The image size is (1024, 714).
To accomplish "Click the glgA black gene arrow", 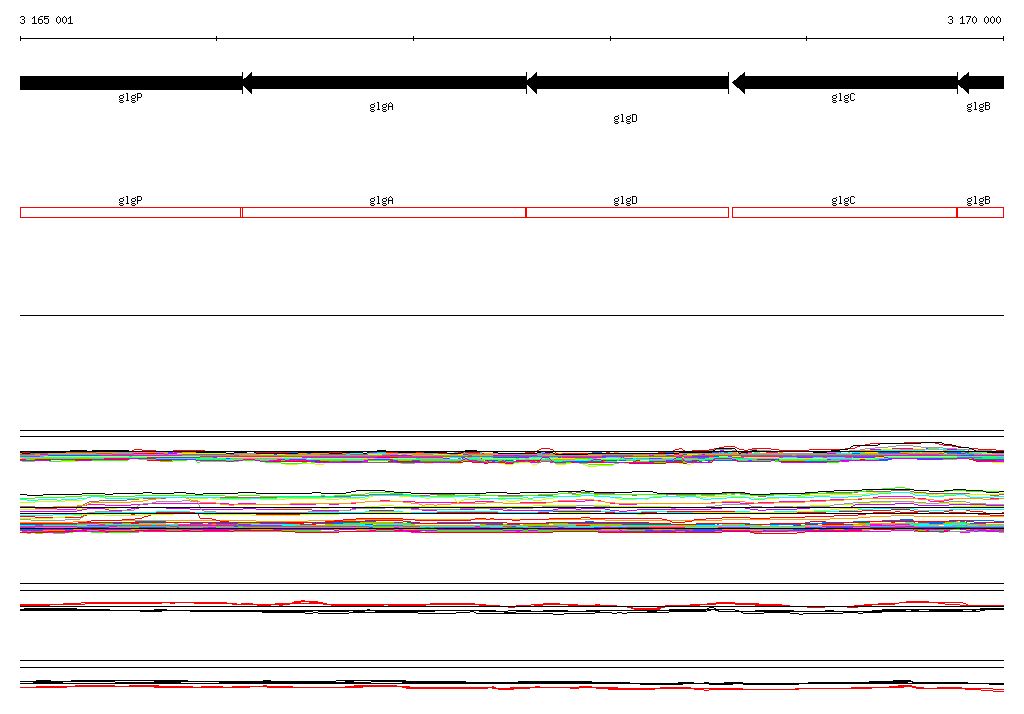I will click(x=384, y=83).
